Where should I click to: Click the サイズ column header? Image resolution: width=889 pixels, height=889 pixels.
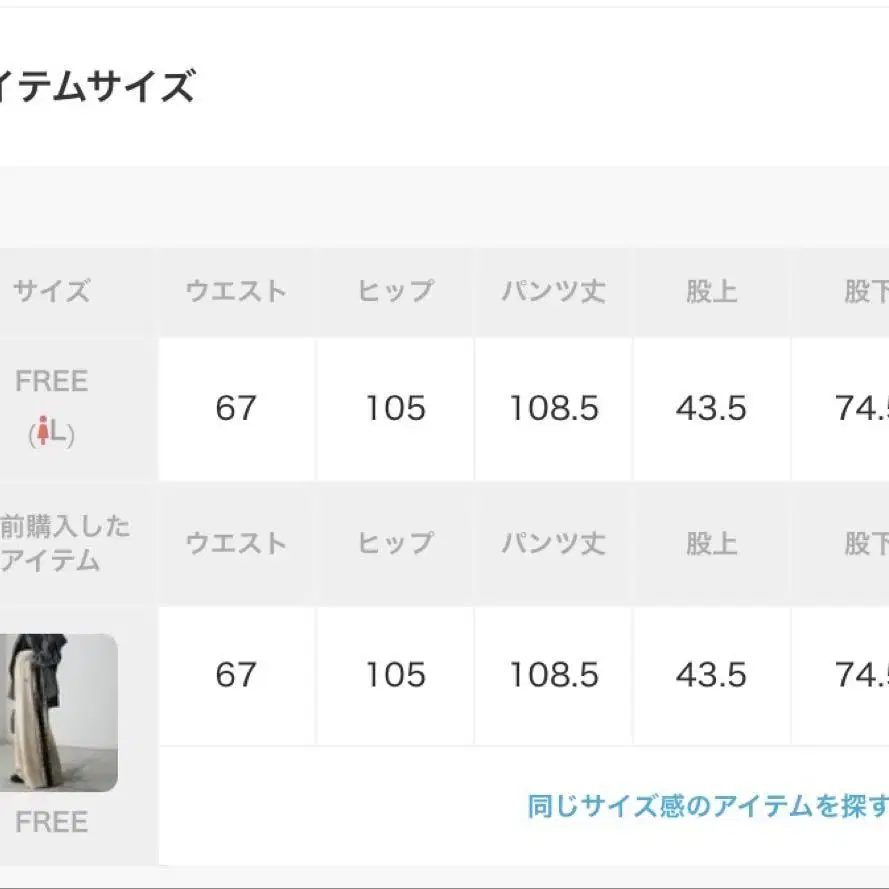pos(52,291)
